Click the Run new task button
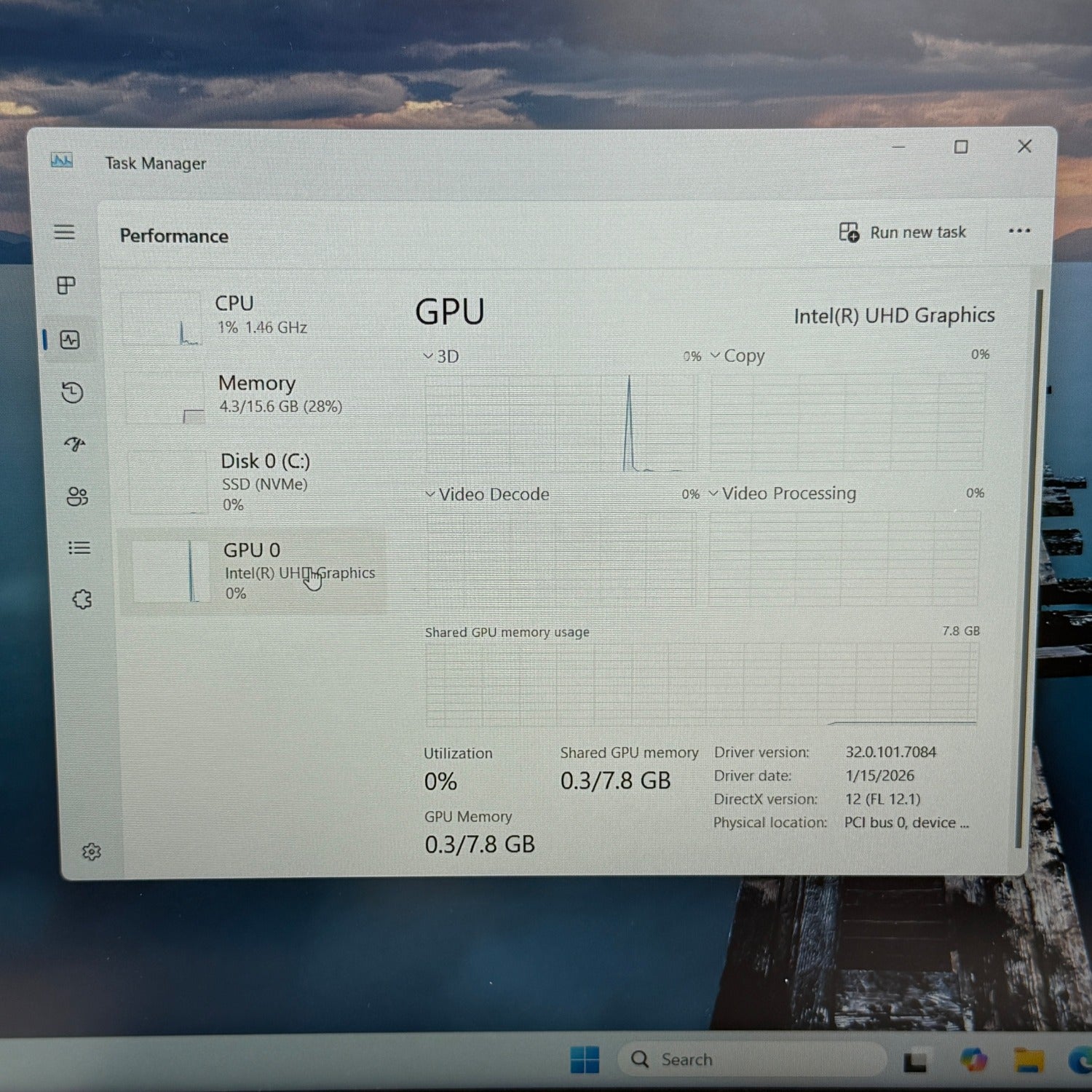1092x1092 pixels. pos(903,232)
